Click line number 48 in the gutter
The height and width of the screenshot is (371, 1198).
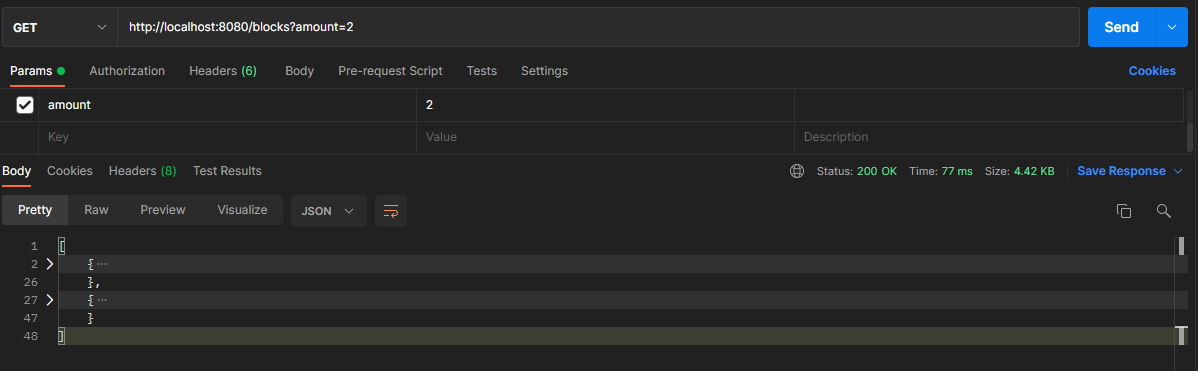tap(31, 336)
